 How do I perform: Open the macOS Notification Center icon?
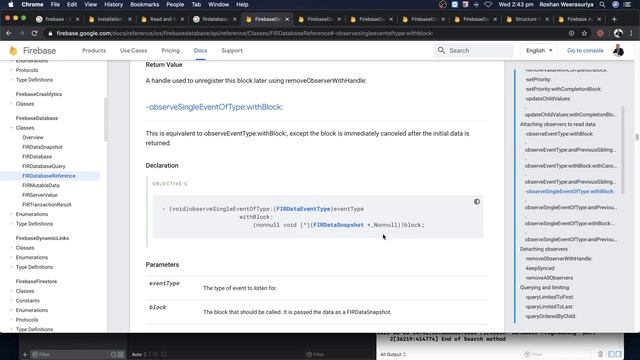tap(627, 4)
